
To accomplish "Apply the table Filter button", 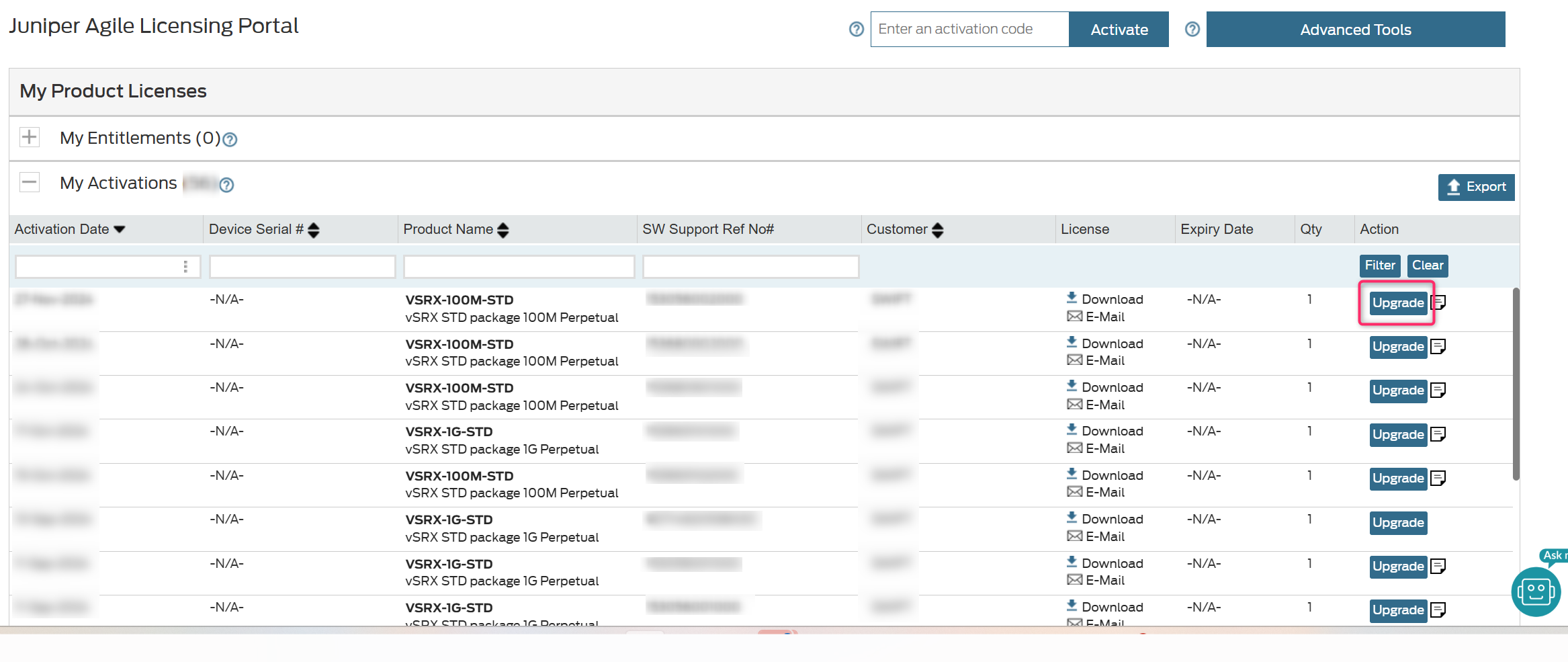I will tap(1380, 265).
